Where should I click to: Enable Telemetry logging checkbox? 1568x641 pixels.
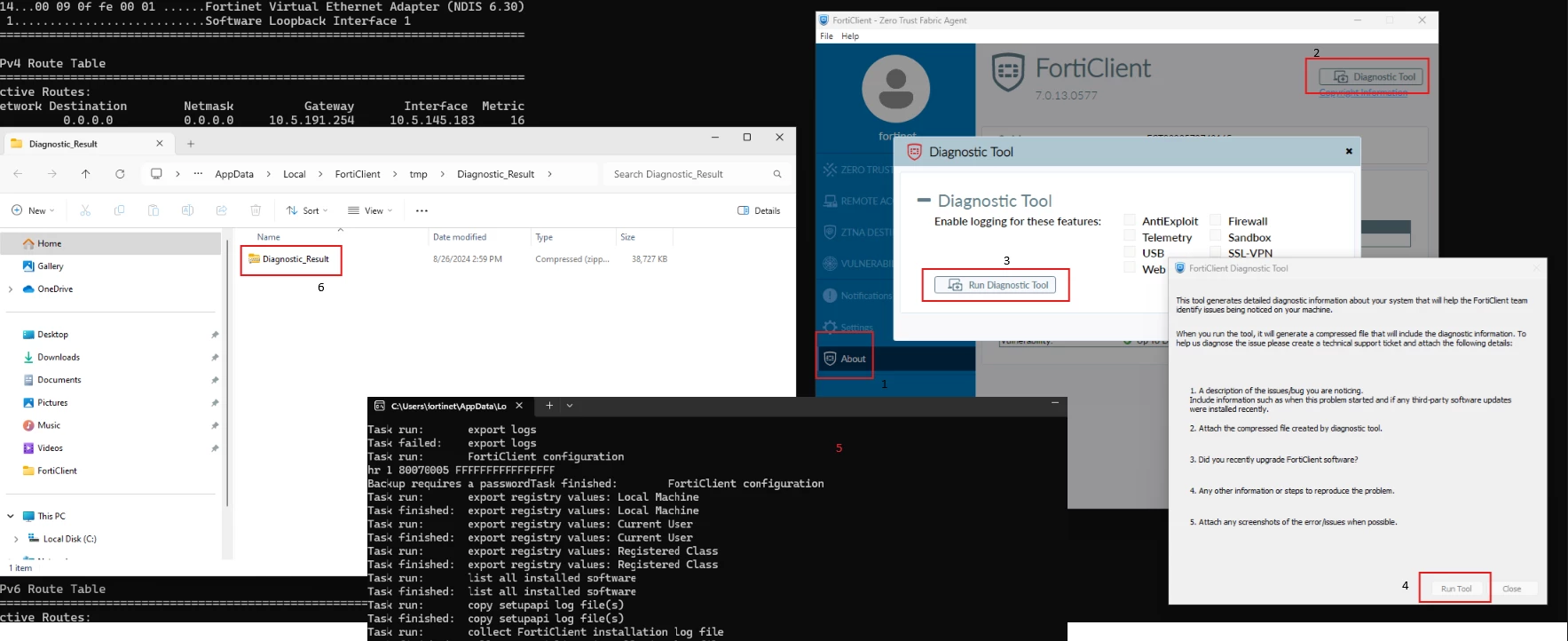(x=1130, y=236)
